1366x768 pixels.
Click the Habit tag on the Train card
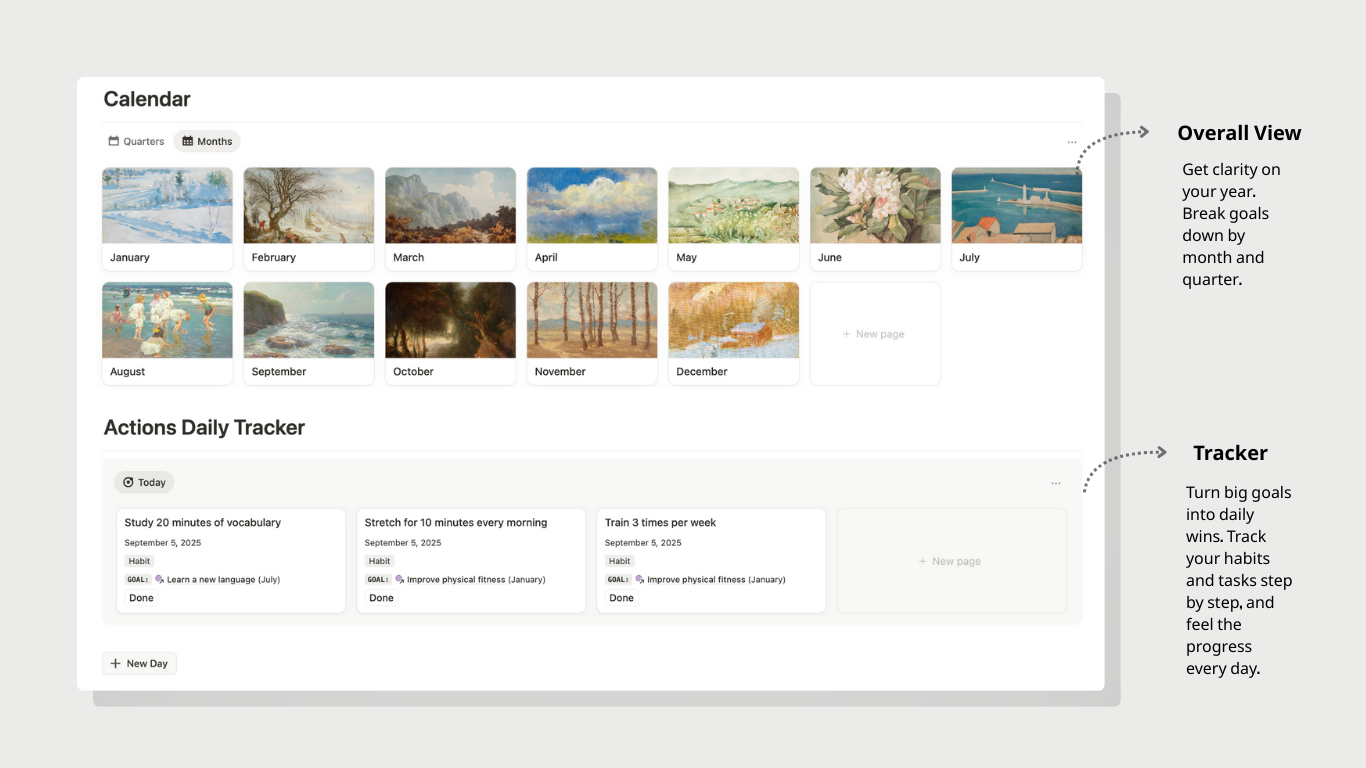click(x=620, y=561)
